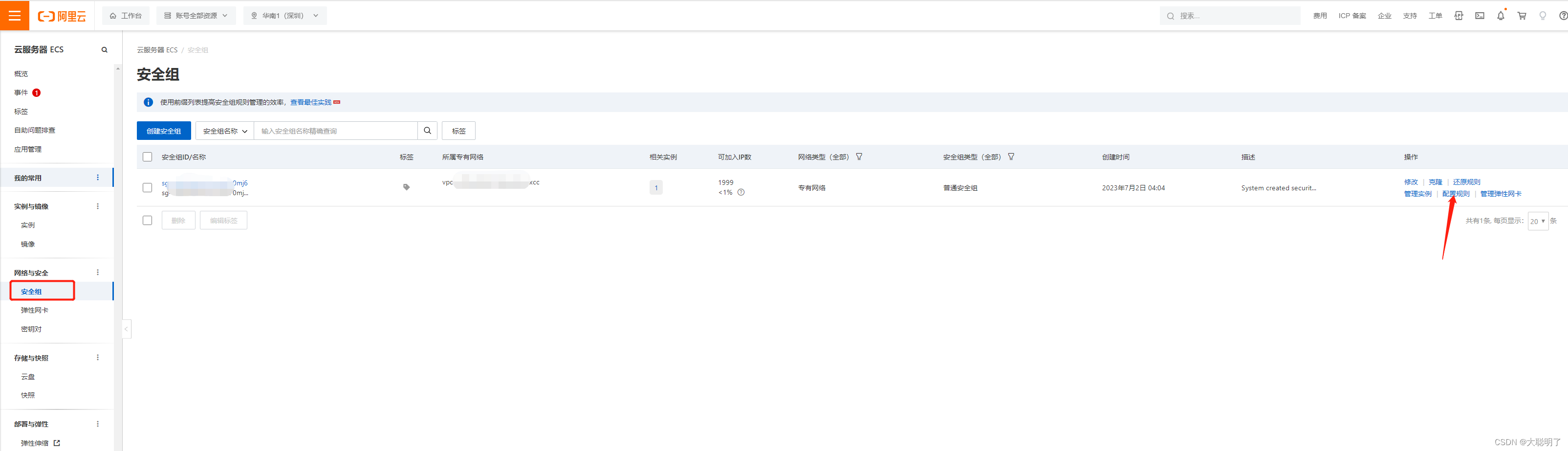The width and height of the screenshot is (1568, 451).
Task: Open 镜像 in the sidebar
Action: click(28, 244)
